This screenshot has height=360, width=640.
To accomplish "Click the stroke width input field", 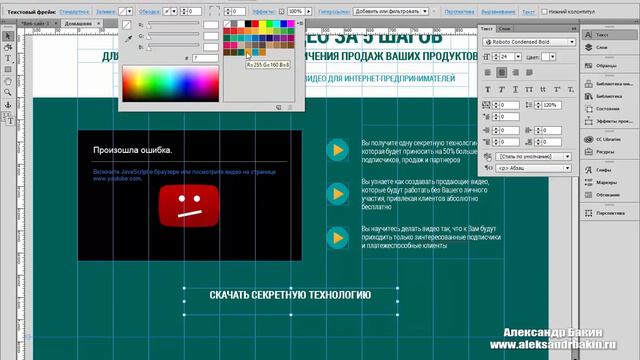I will 194,11.
